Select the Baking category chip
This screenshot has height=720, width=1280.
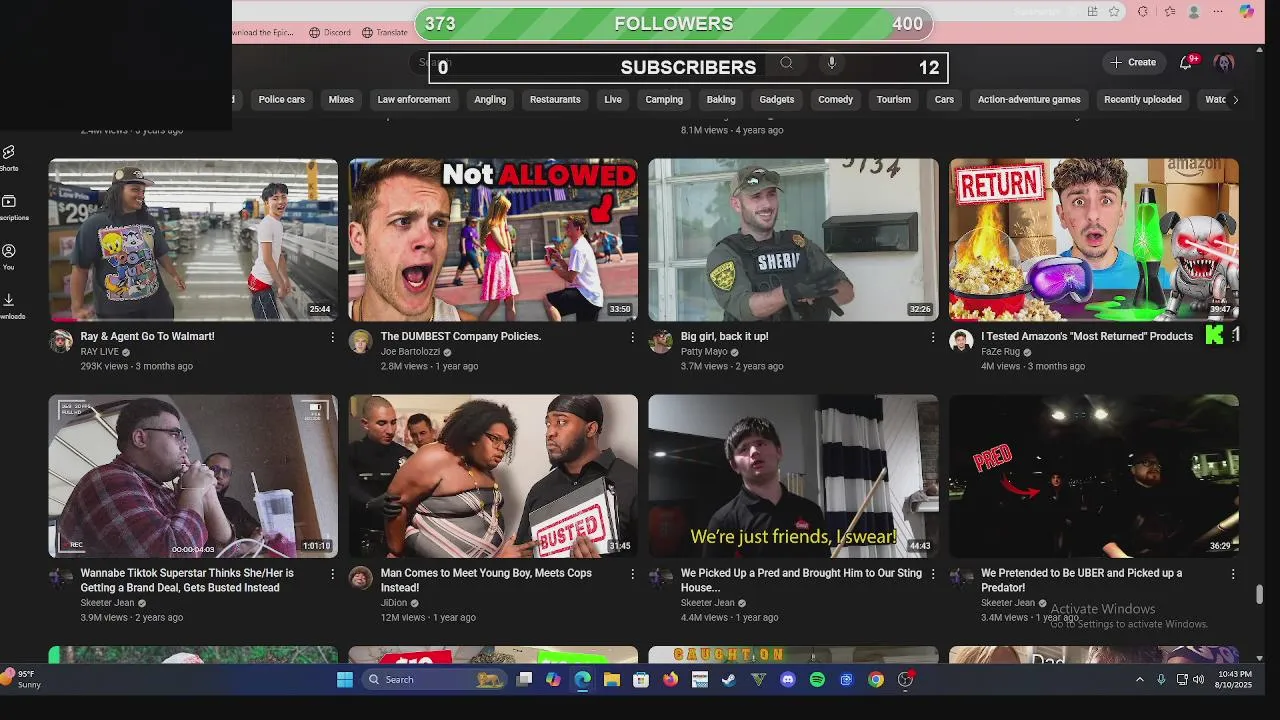(x=721, y=100)
